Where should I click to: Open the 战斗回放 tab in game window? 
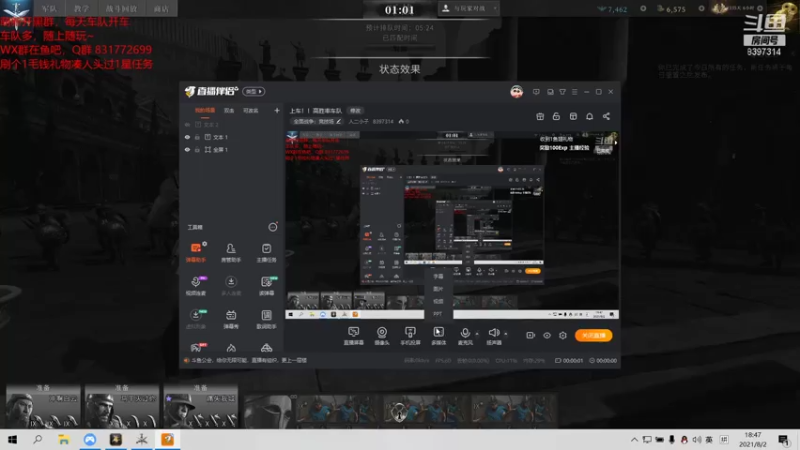pos(121,8)
